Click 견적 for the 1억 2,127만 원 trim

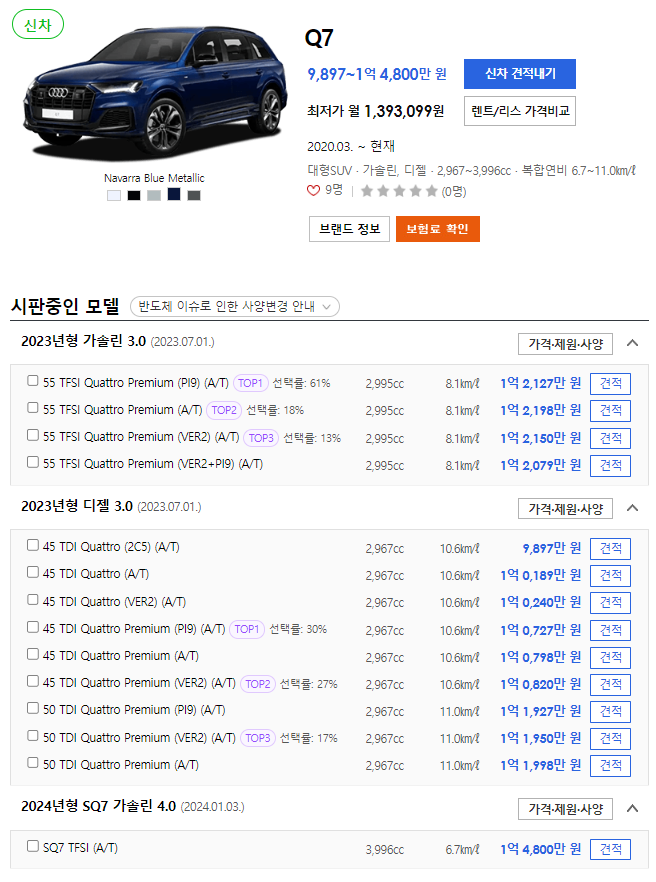pos(610,384)
